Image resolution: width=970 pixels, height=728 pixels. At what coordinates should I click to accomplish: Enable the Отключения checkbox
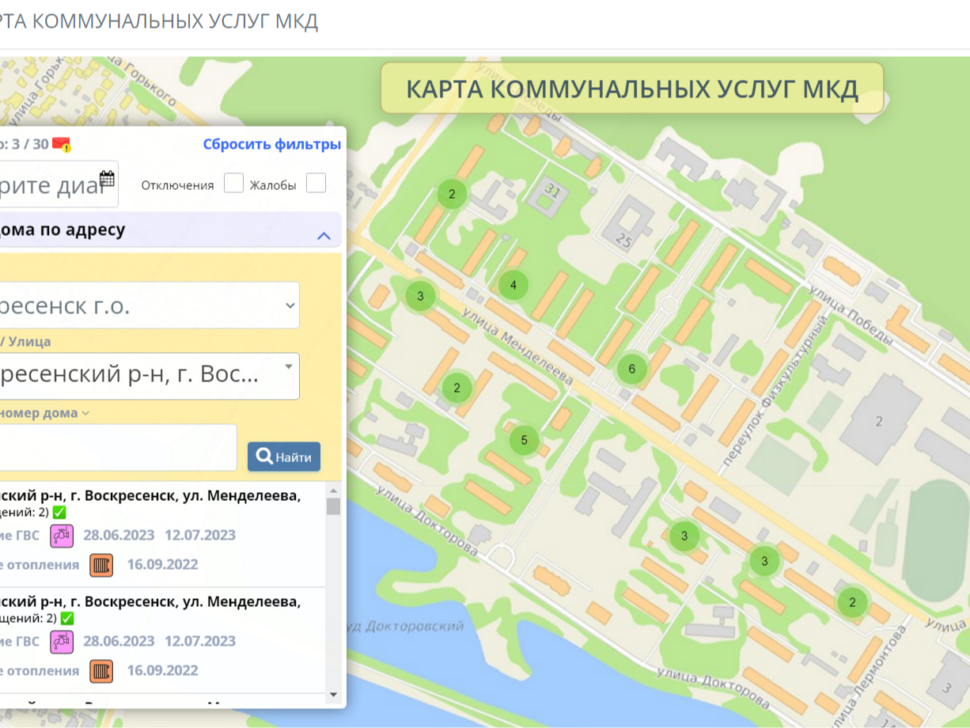[234, 184]
